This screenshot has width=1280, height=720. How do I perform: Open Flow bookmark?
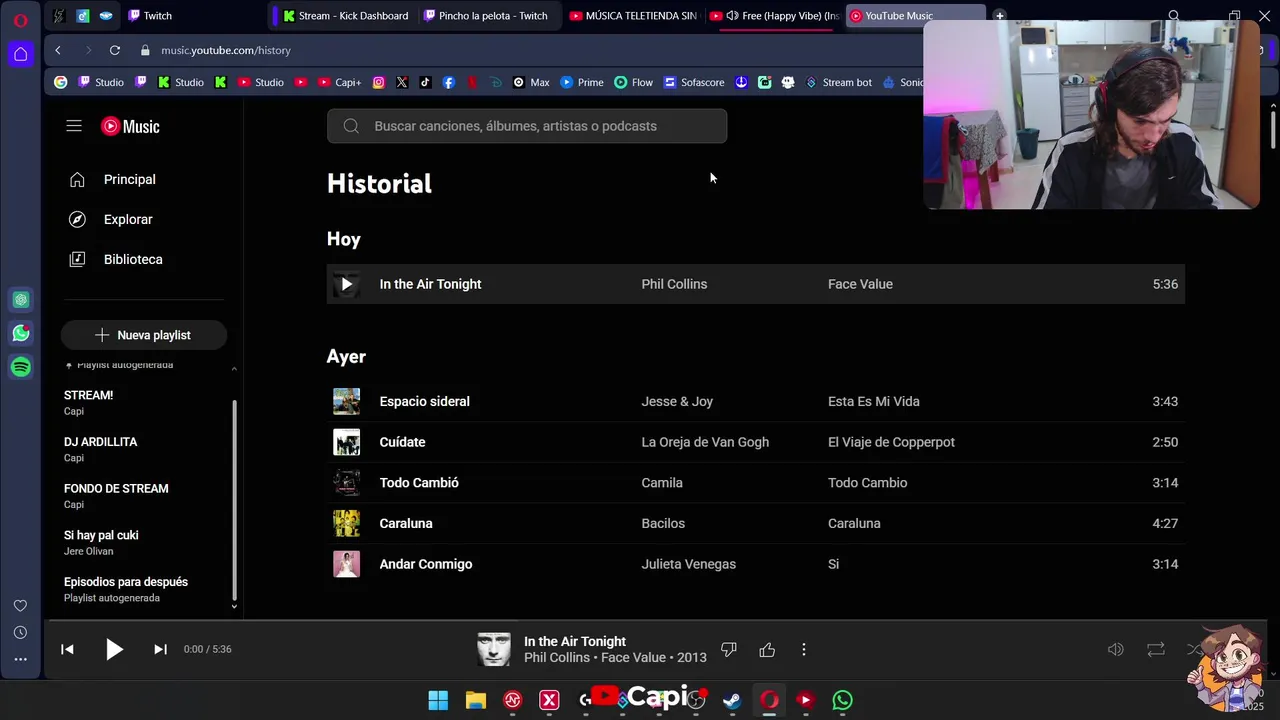pos(633,83)
